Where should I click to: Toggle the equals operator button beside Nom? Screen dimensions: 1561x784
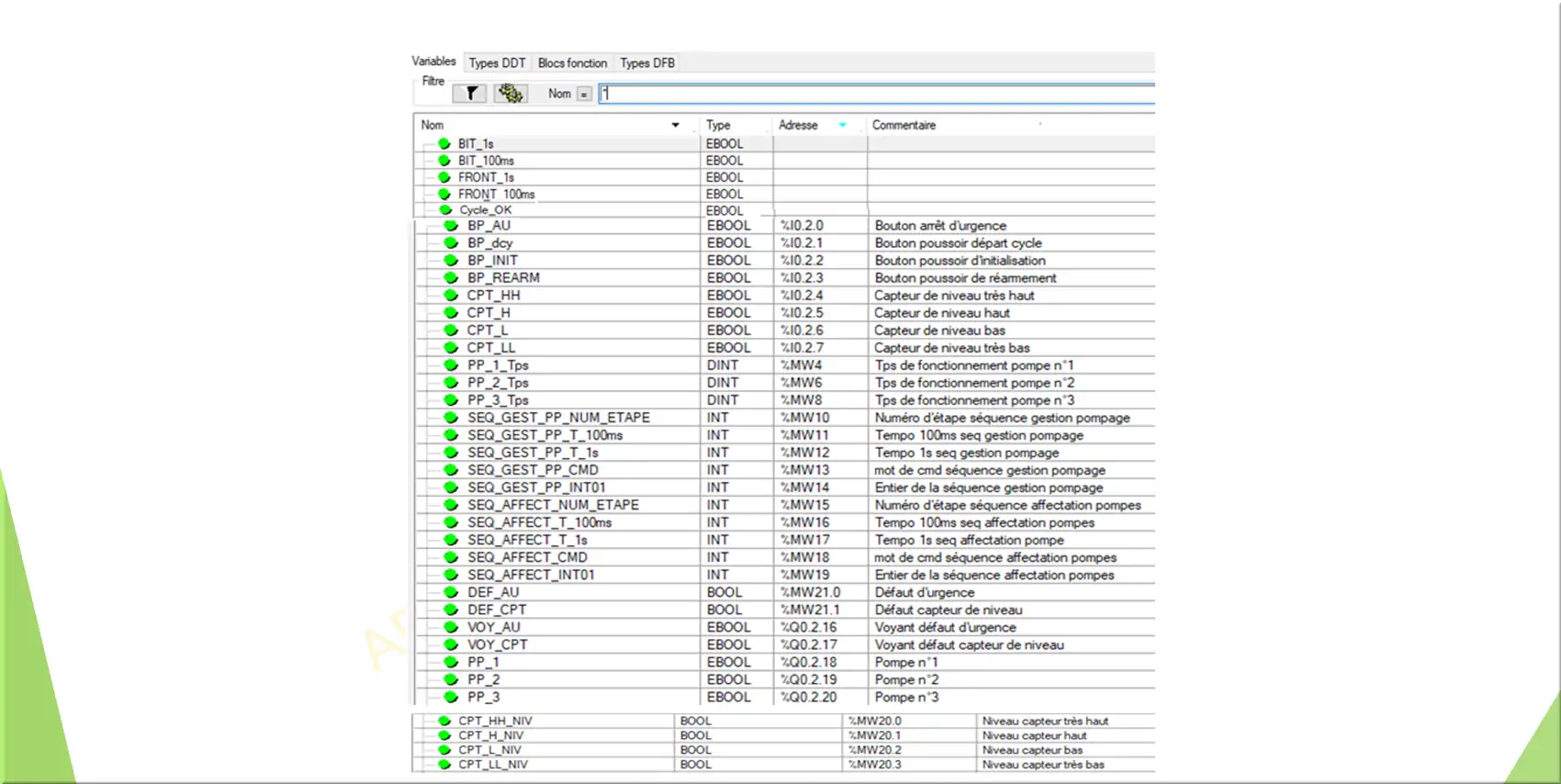[584, 94]
